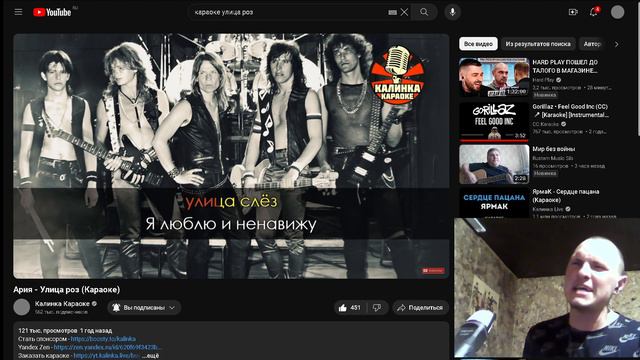Click the Калинка Live channel name
The height and width of the screenshot is (360, 640).
click(547, 209)
